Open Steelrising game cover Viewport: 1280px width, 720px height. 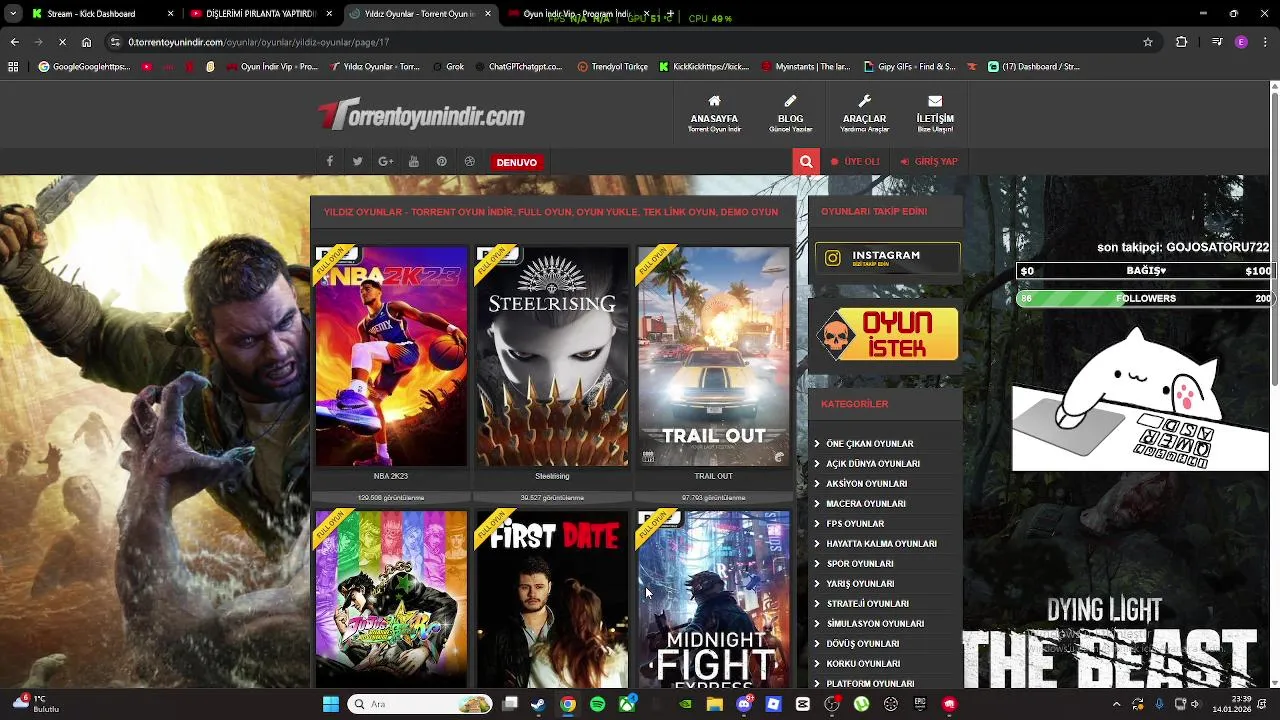pyautogui.click(x=552, y=356)
